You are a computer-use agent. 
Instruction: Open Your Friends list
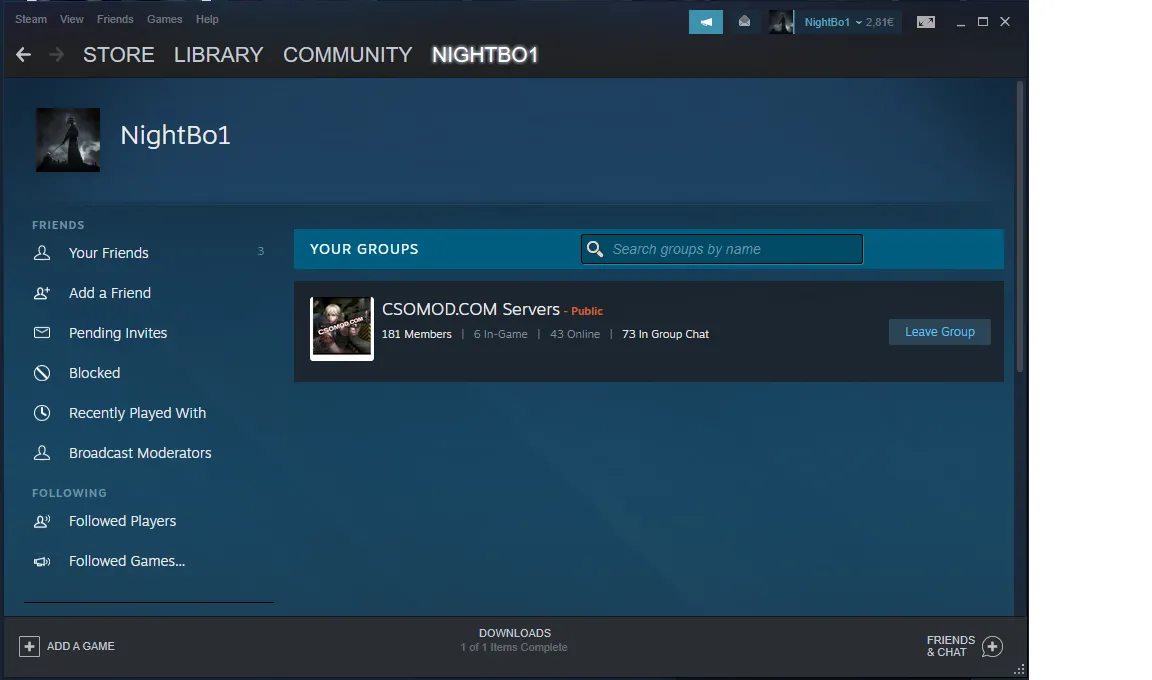coord(109,253)
